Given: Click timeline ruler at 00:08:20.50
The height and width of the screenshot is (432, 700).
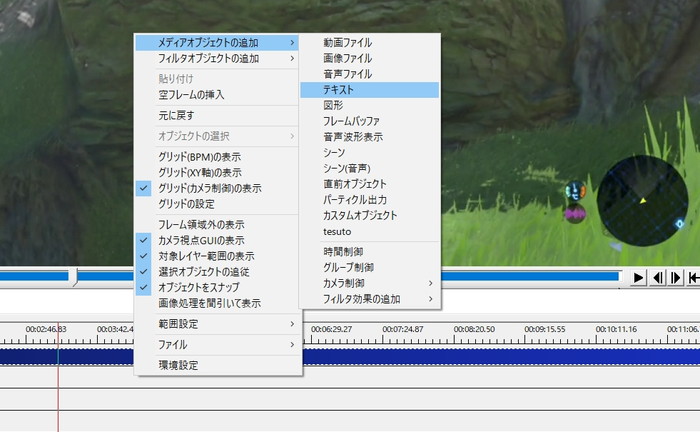Looking at the screenshot, I should (x=474, y=329).
